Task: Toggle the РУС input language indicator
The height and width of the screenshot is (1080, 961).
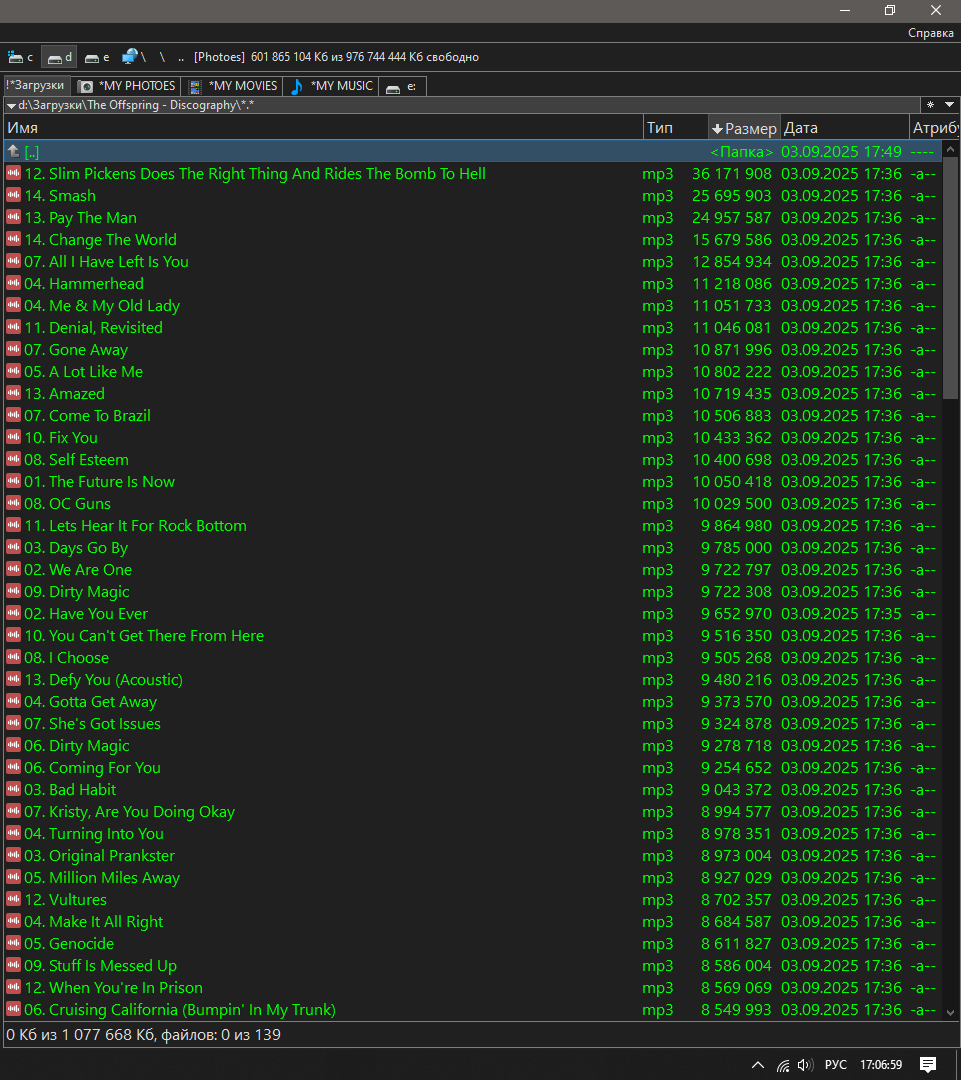Action: tap(836, 1065)
